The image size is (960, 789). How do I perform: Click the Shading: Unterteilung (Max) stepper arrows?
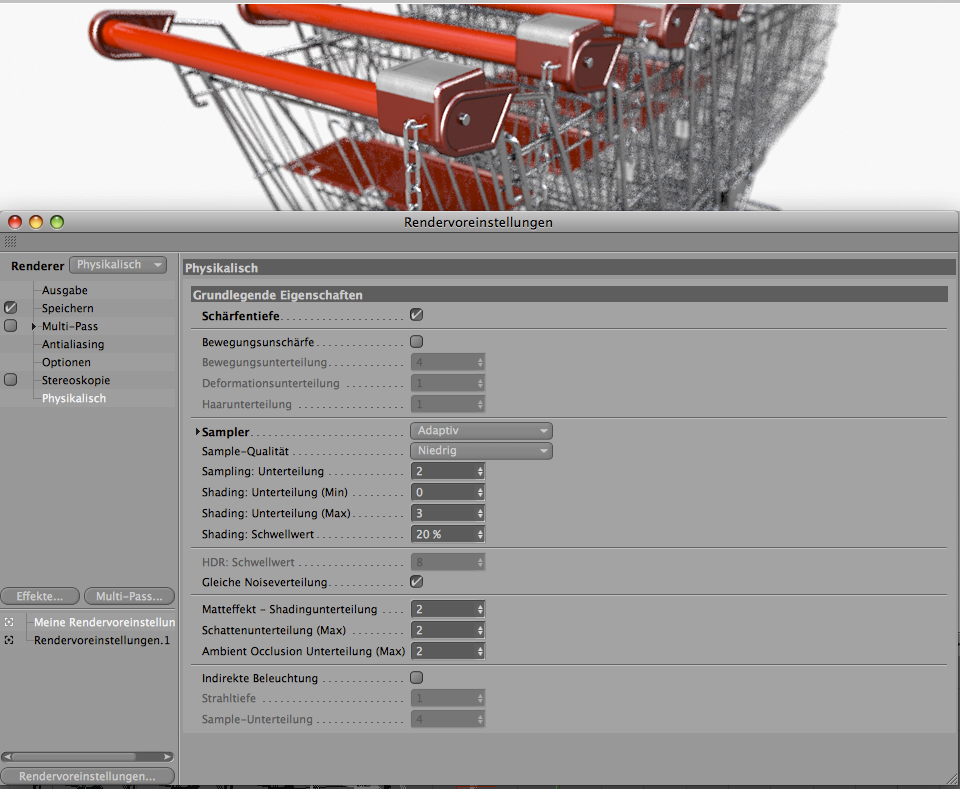coord(480,513)
